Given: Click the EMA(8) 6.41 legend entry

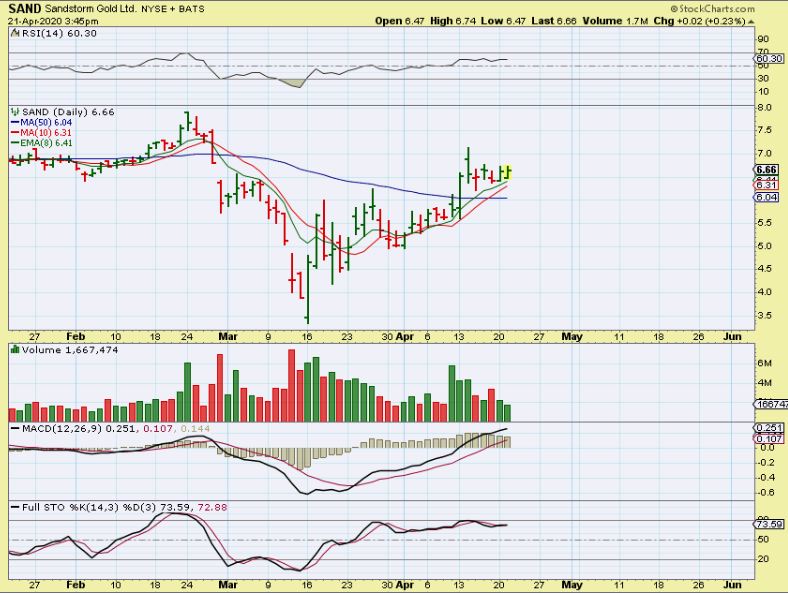Looking at the screenshot, I should pyautogui.click(x=41, y=143).
